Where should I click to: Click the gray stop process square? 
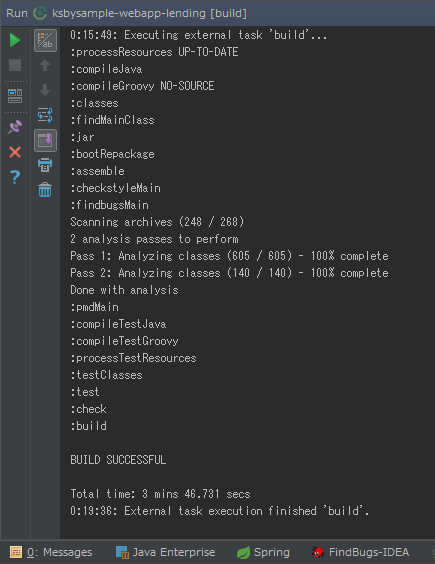click(15, 65)
